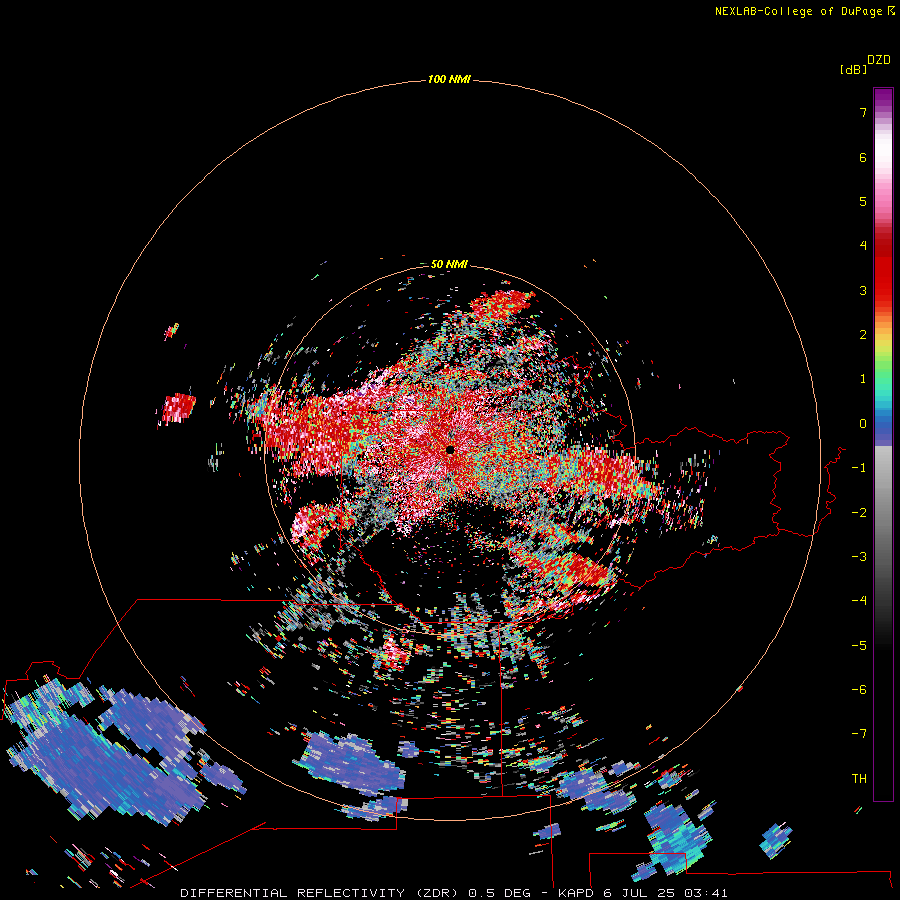
Task: Click the 0.5 DEG elevation text
Action: pos(499,893)
